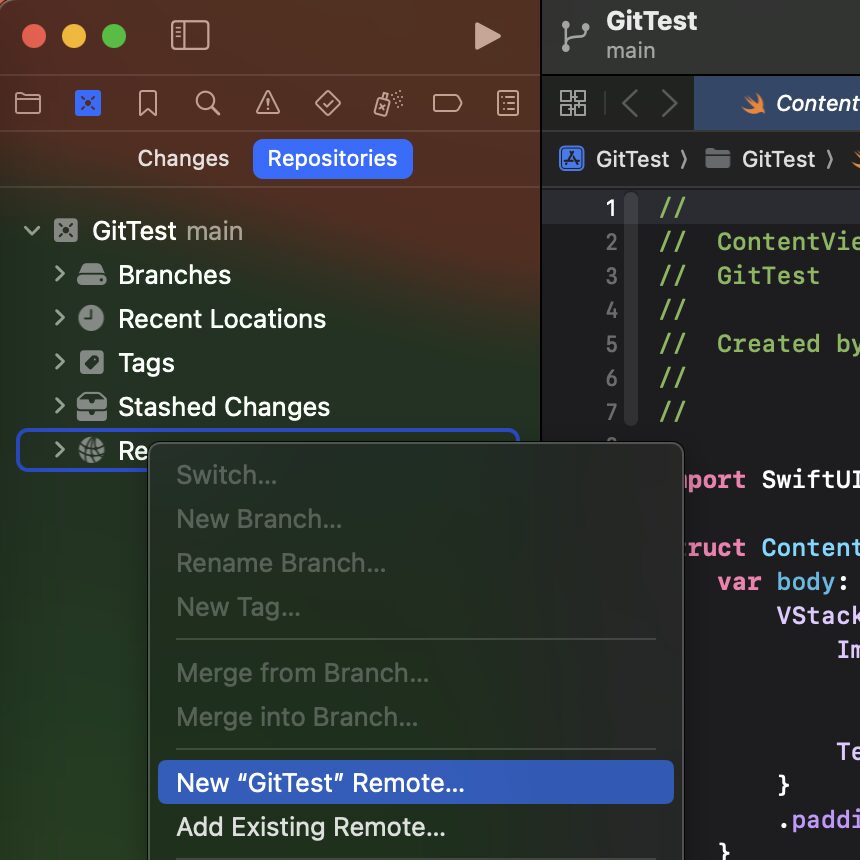The image size is (860, 860).
Task: Select the Remotes globe icon
Action: click(91, 450)
